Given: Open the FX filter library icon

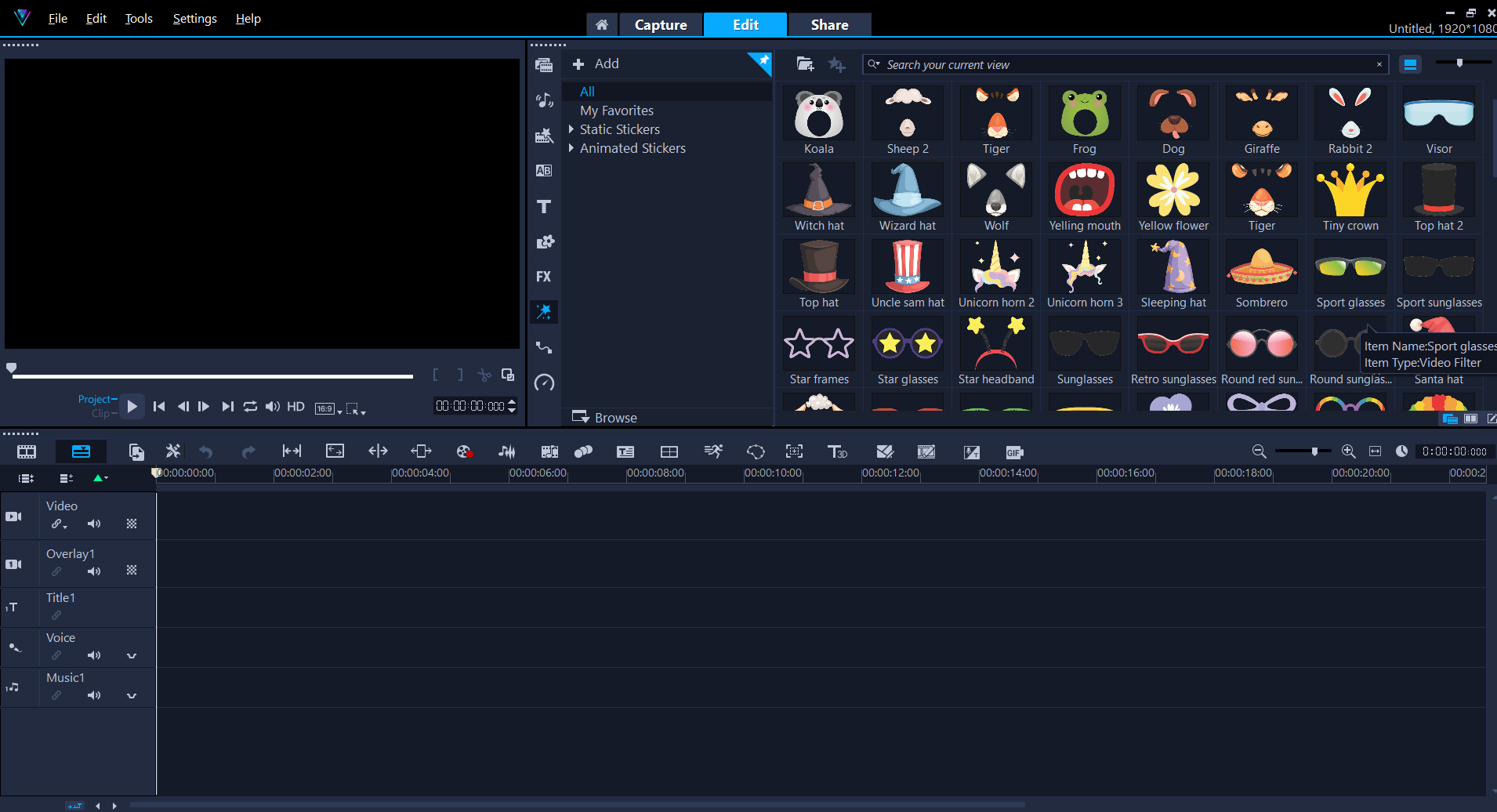Looking at the screenshot, I should point(544,277).
